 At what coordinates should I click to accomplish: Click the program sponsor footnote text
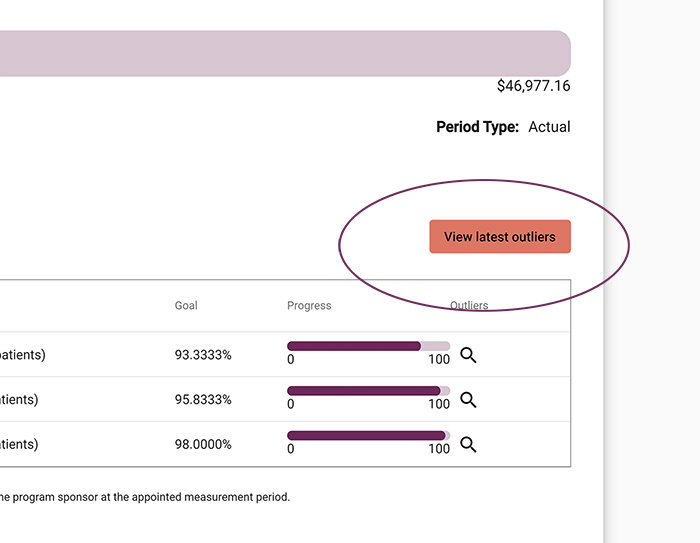point(145,497)
